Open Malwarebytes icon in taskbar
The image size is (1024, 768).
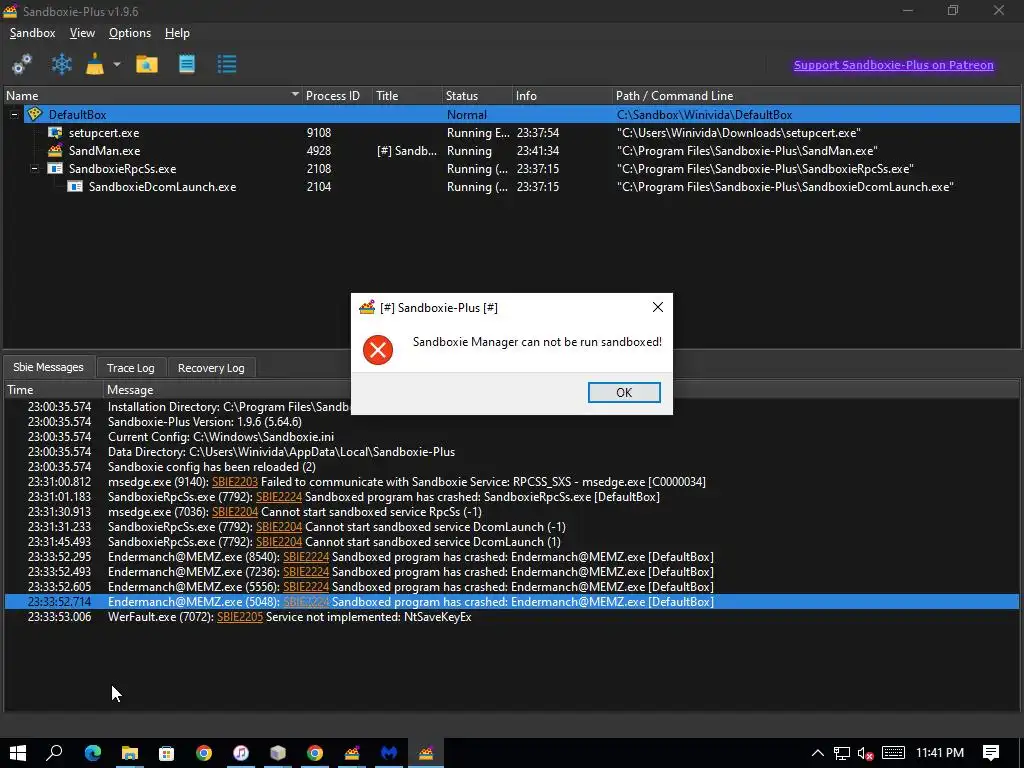tap(389, 753)
